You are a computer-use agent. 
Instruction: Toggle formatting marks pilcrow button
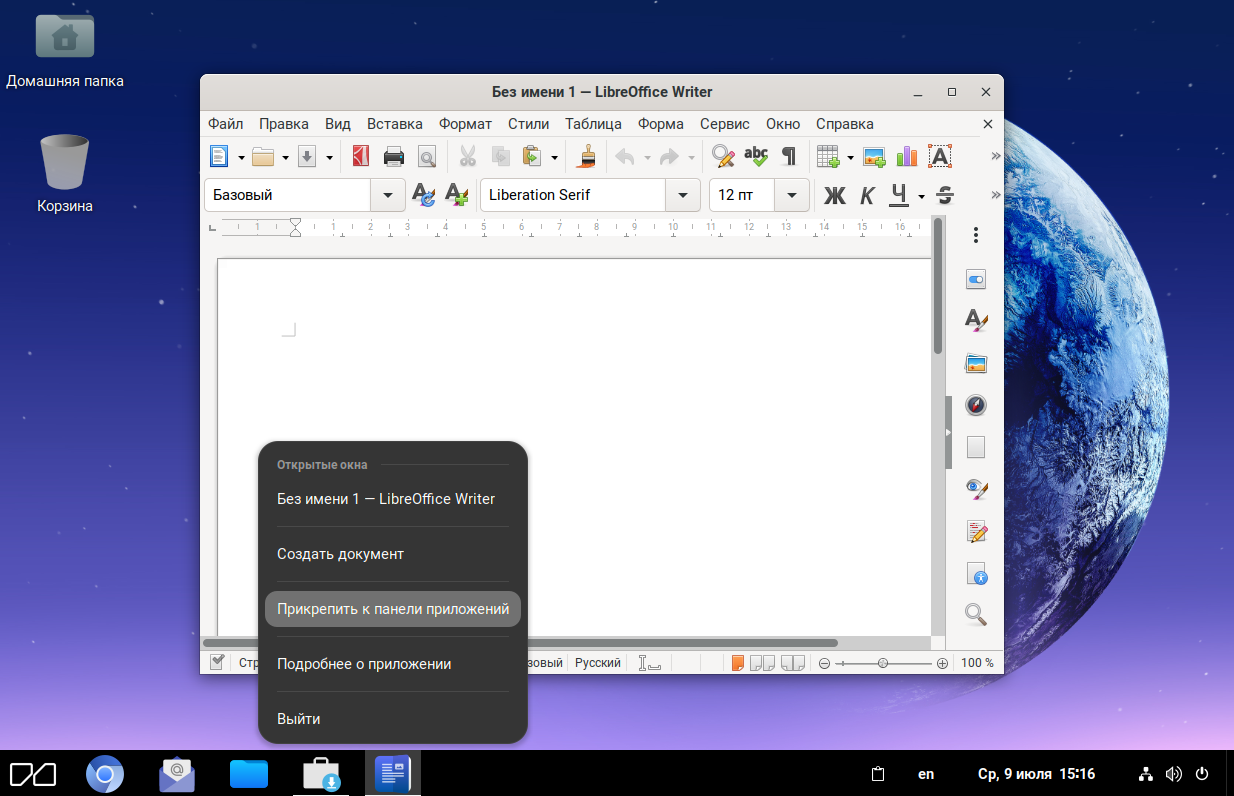pos(789,157)
